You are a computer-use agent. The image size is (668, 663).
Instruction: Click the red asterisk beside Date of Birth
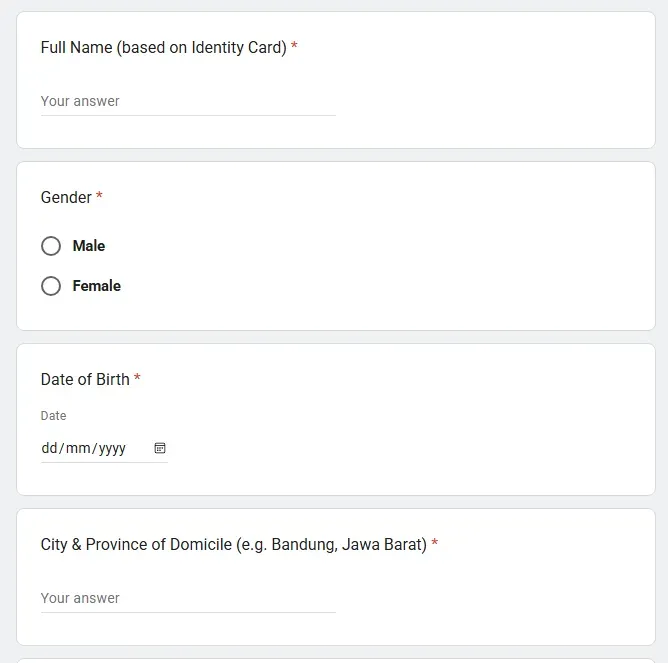click(137, 379)
